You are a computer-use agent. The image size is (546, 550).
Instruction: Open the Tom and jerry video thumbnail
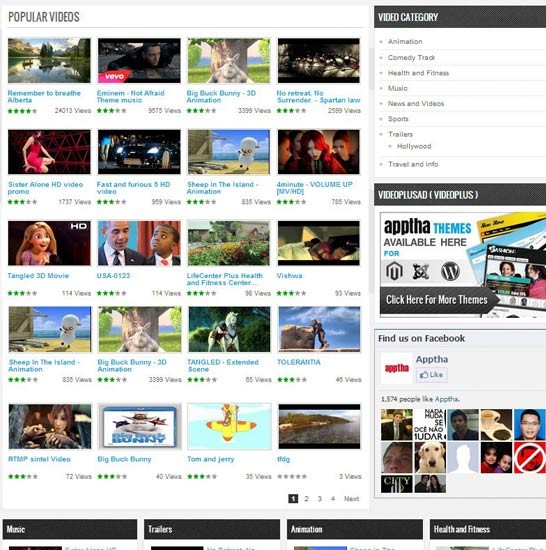click(229, 426)
